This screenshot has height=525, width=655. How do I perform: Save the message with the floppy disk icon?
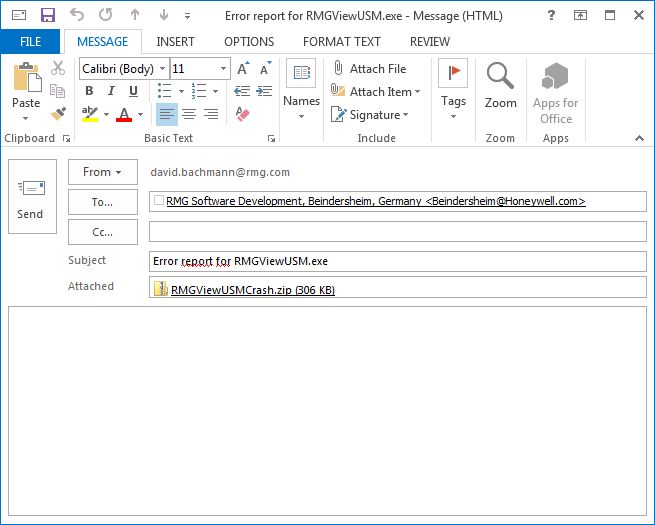pyautogui.click(x=48, y=15)
